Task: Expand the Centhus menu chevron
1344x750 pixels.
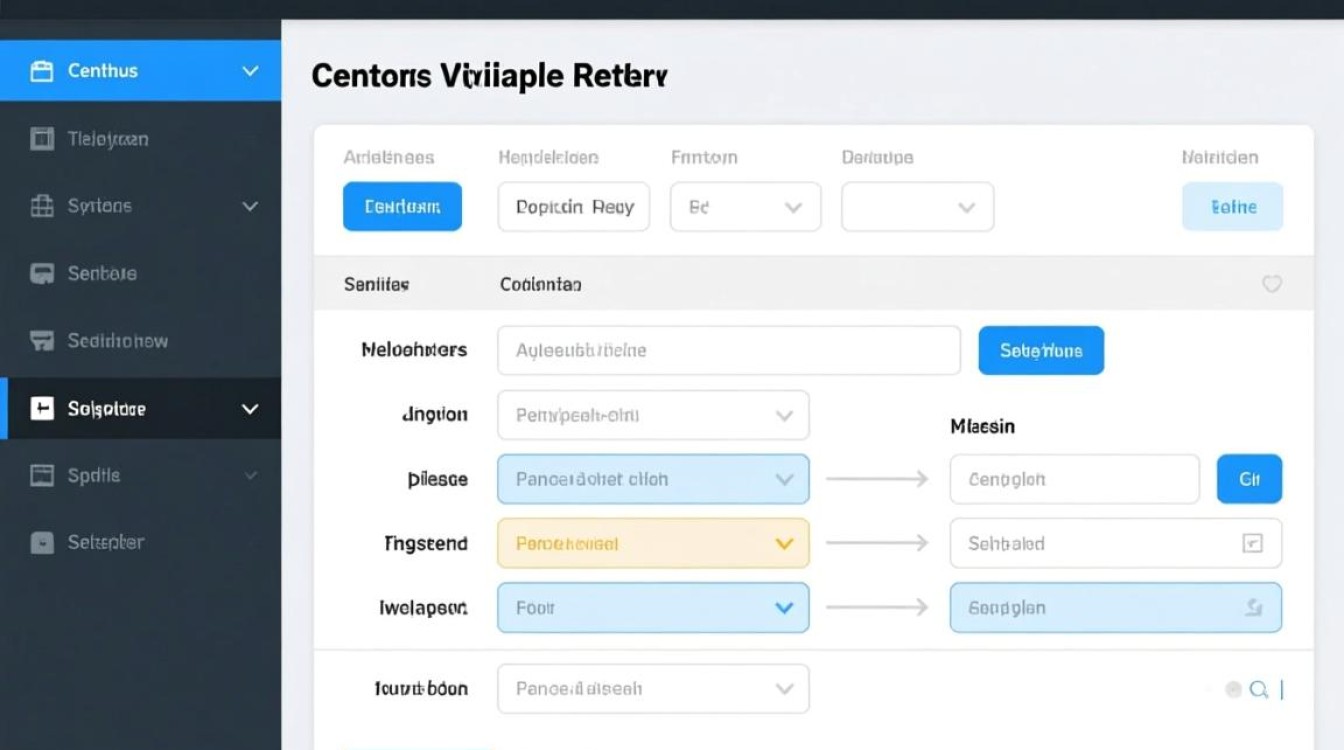Action: 250,71
